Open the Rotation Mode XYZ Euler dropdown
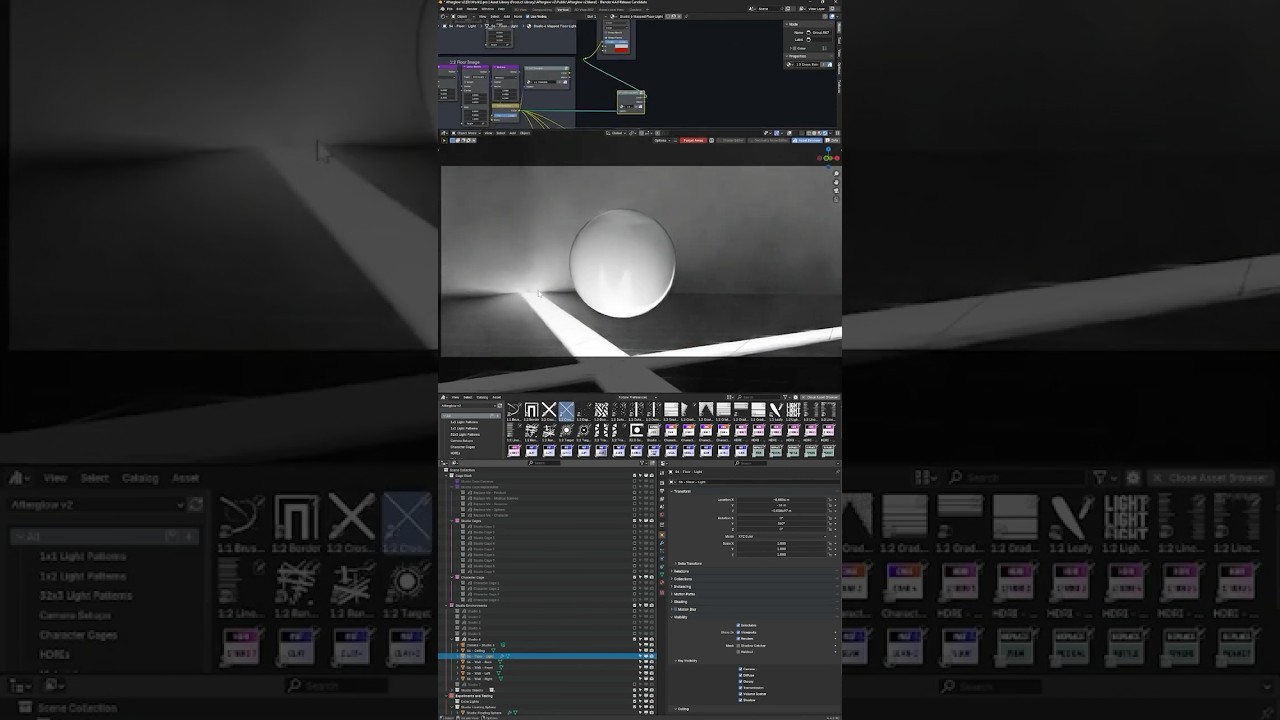Viewport: 1280px width, 720px height. coord(784,536)
